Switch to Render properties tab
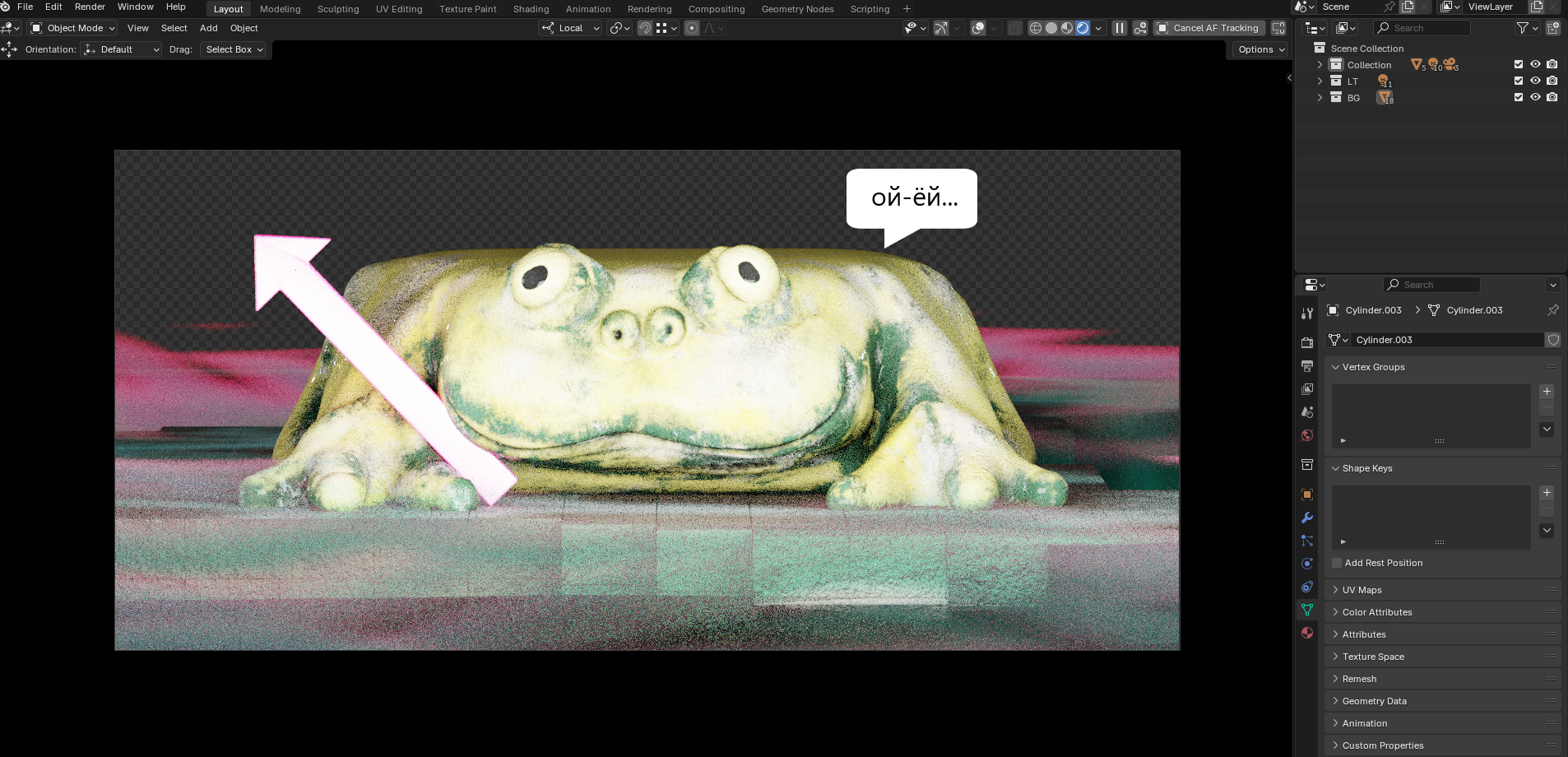Viewport: 1568px width, 757px height. click(1307, 342)
